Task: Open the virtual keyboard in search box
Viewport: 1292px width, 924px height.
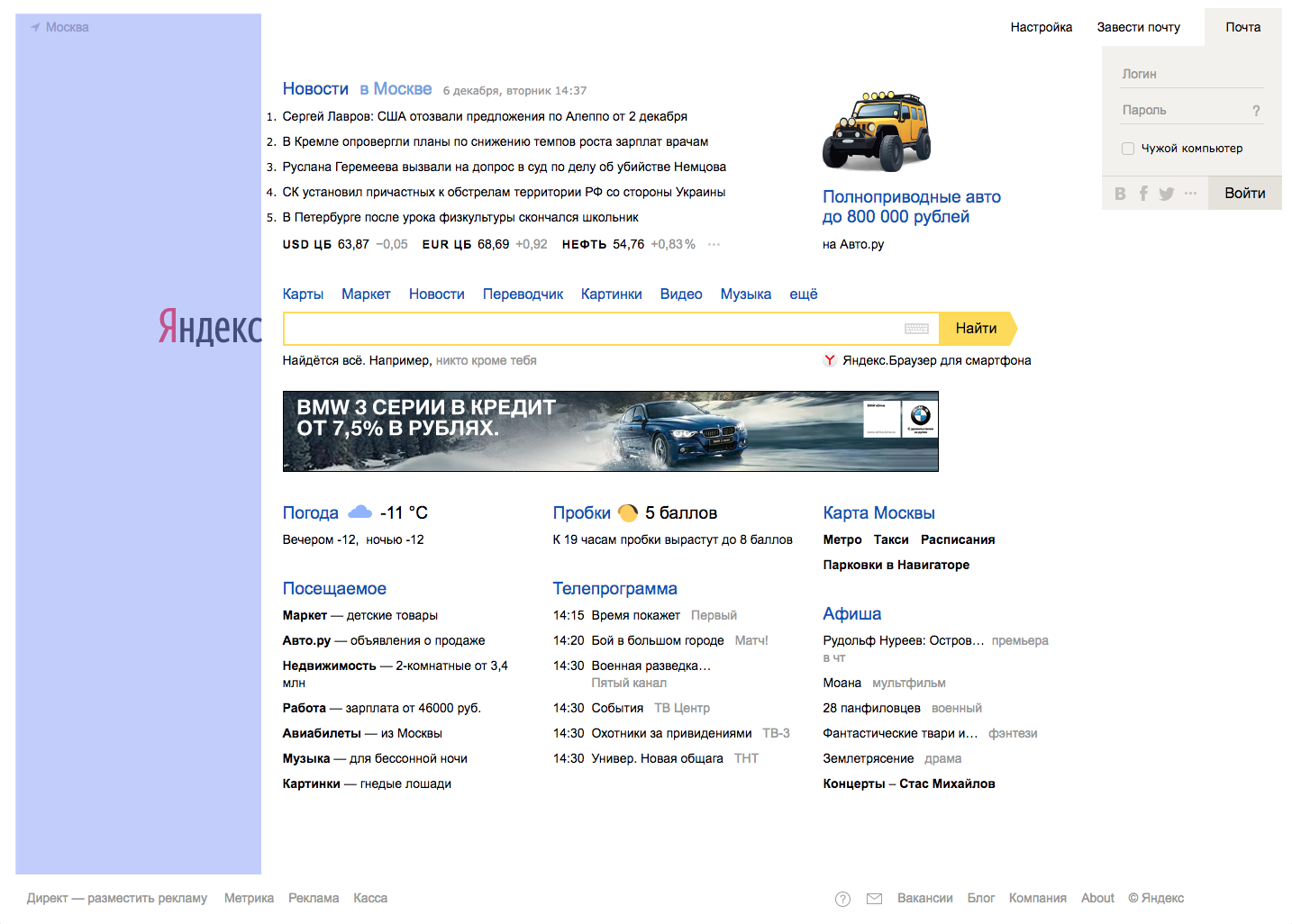Action: click(x=916, y=329)
